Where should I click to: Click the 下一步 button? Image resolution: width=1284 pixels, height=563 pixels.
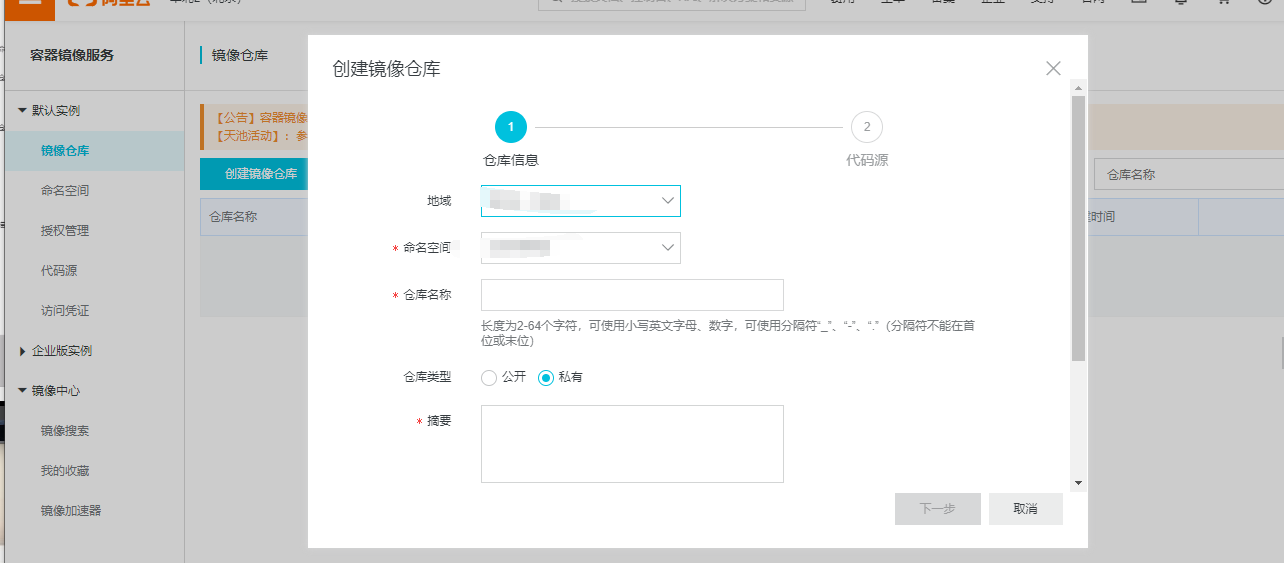click(937, 509)
